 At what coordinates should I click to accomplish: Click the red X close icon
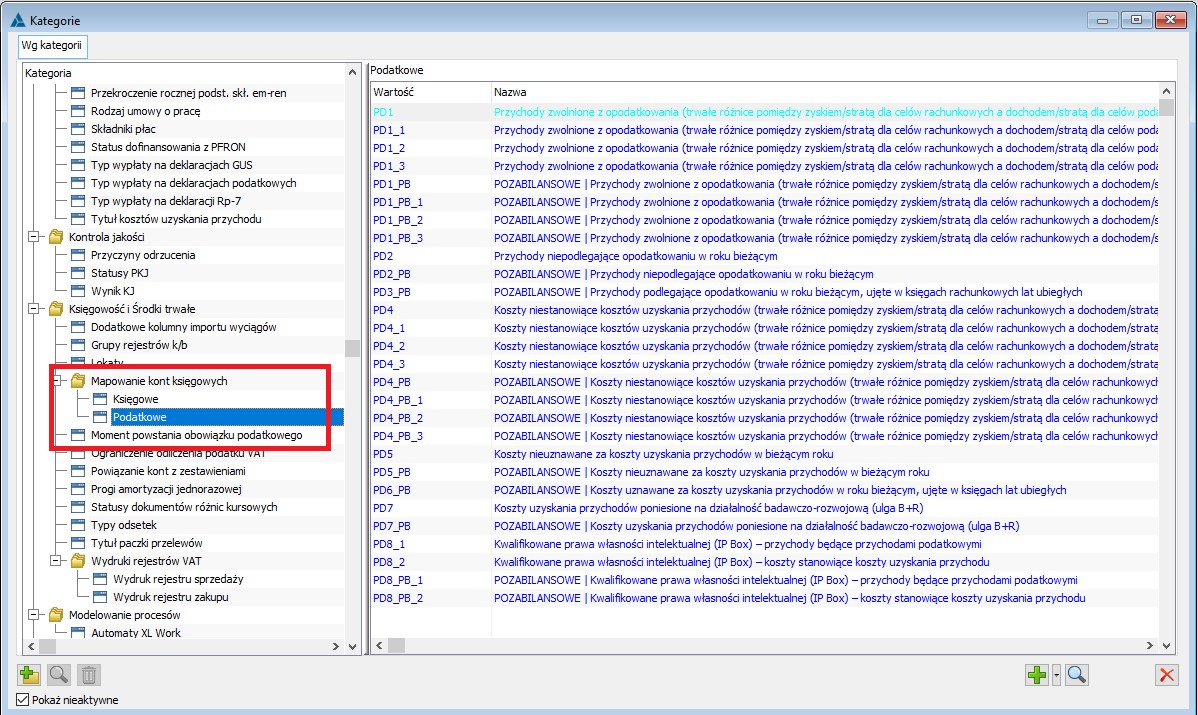tap(1166, 675)
